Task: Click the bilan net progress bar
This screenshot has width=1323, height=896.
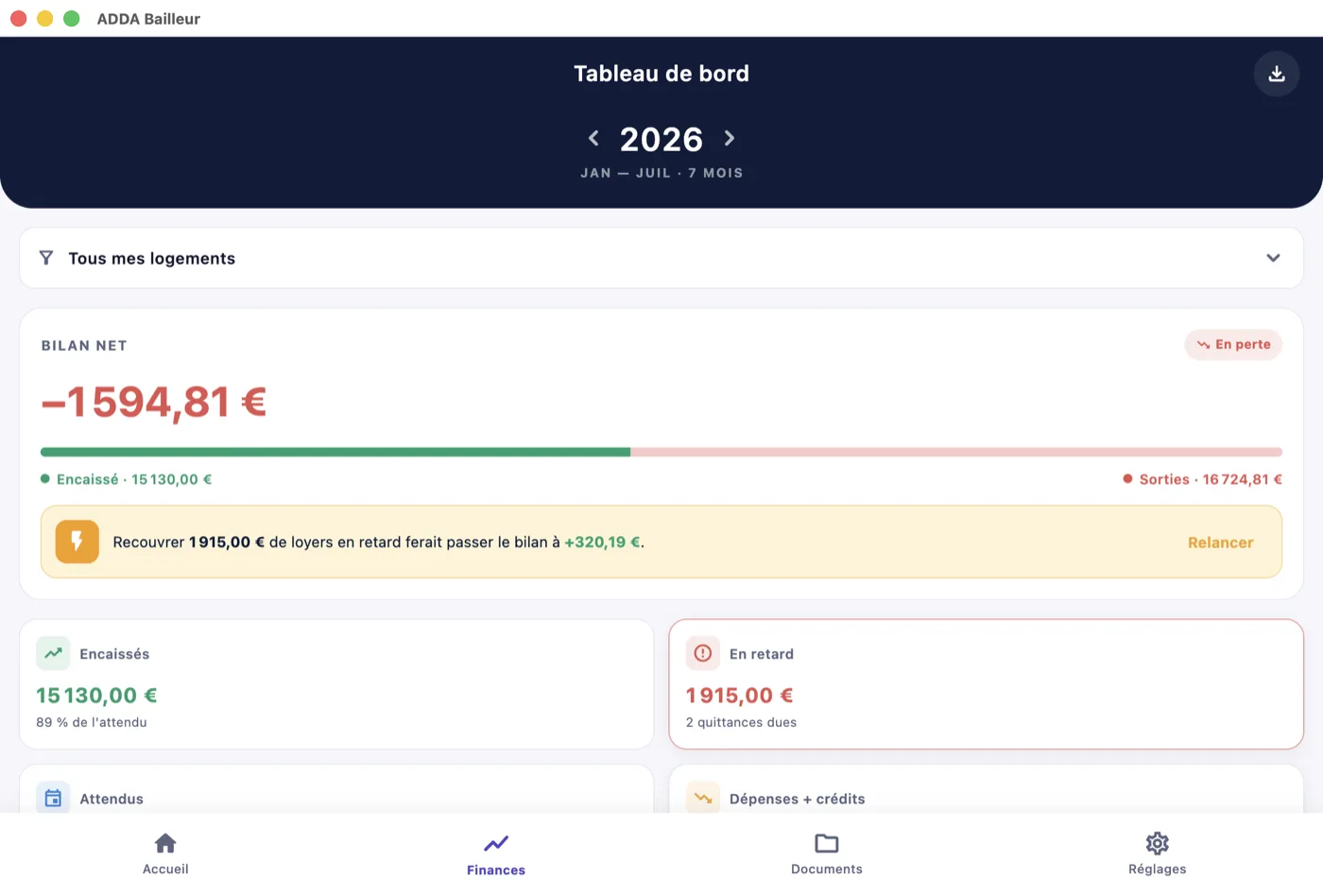Action: click(661, 452)
